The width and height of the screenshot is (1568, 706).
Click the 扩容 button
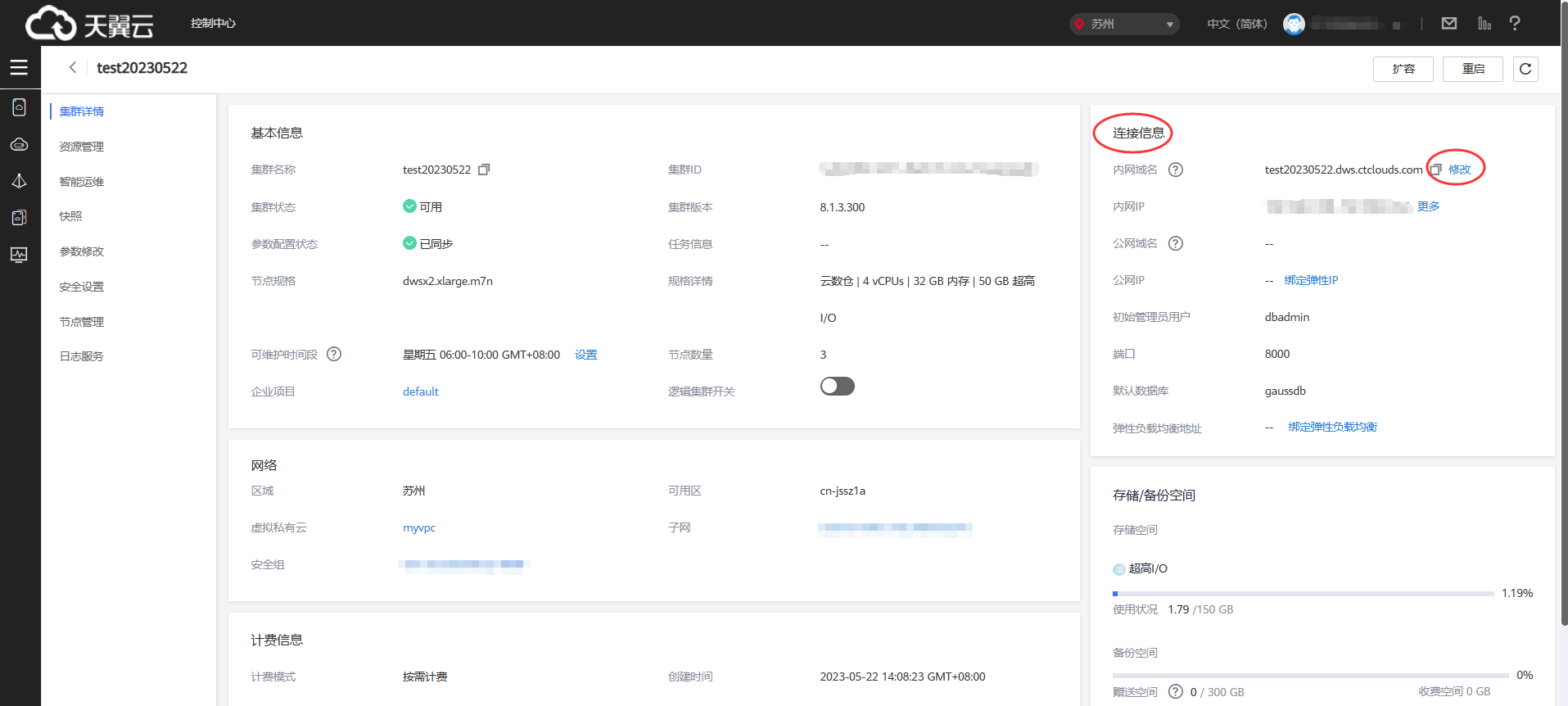pyautogui.click(x=1403, y=69)
